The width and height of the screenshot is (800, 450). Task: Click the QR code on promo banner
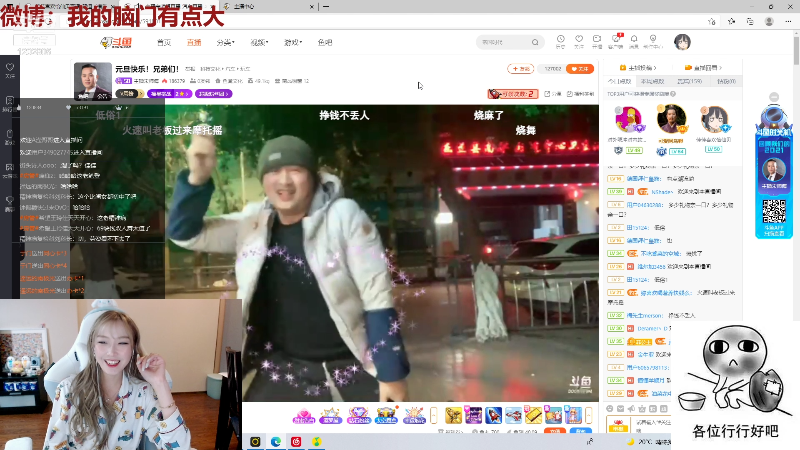[774, 212]
